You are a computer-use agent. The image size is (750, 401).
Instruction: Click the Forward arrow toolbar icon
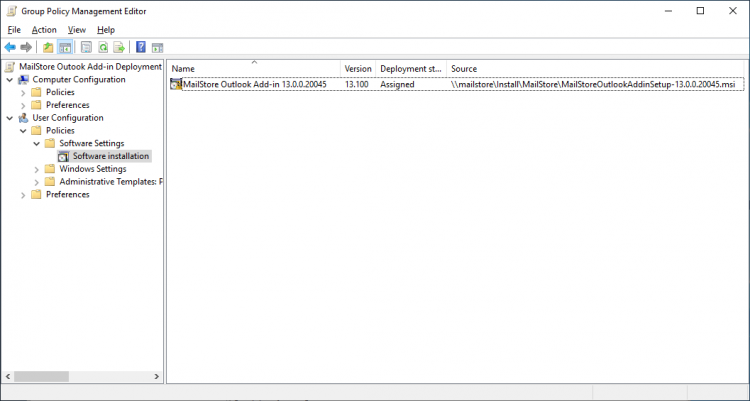26,47
